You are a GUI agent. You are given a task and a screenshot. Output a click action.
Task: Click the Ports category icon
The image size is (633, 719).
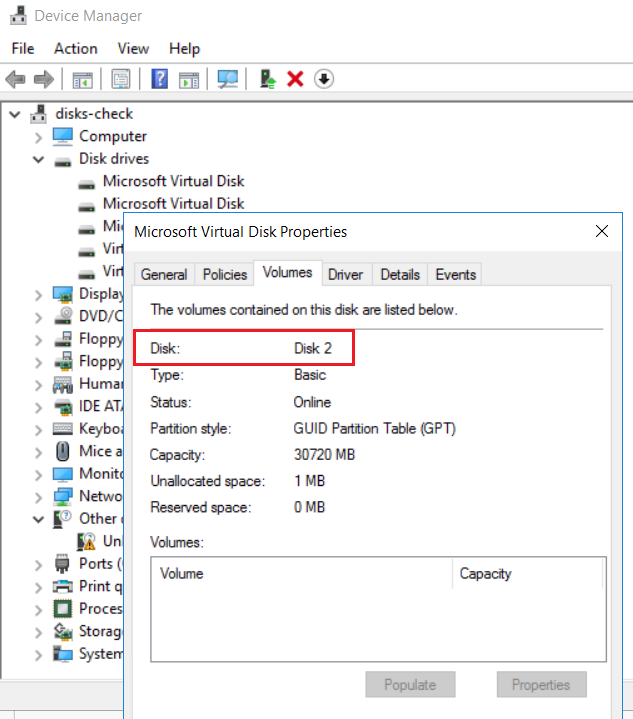coord(62,564)
